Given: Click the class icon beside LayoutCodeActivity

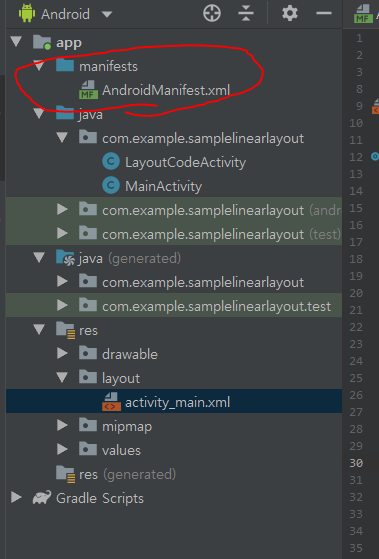Looking at the screenshot, I should (111, 162).
